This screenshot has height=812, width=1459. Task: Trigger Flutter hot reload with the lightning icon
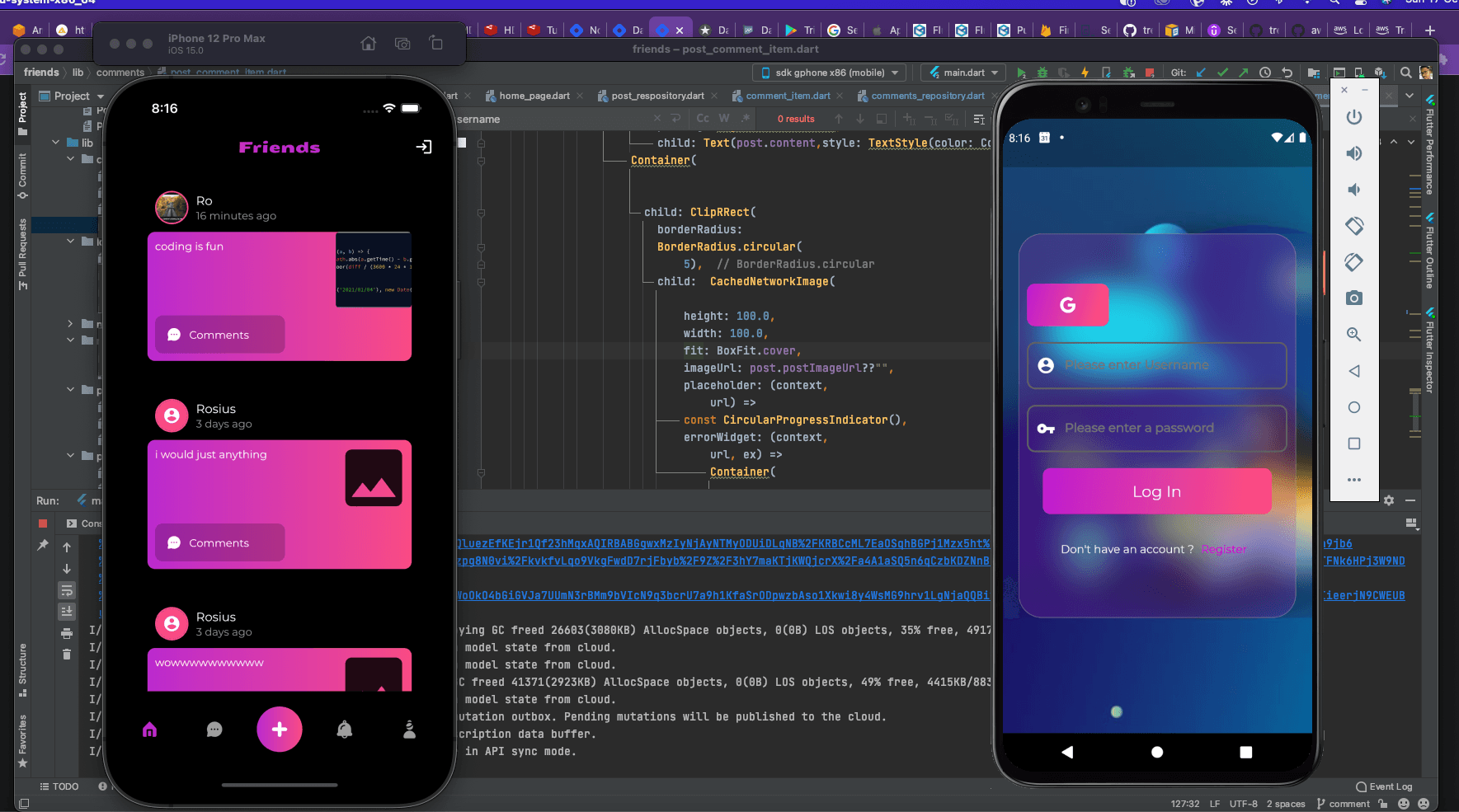click(1085, 73)
